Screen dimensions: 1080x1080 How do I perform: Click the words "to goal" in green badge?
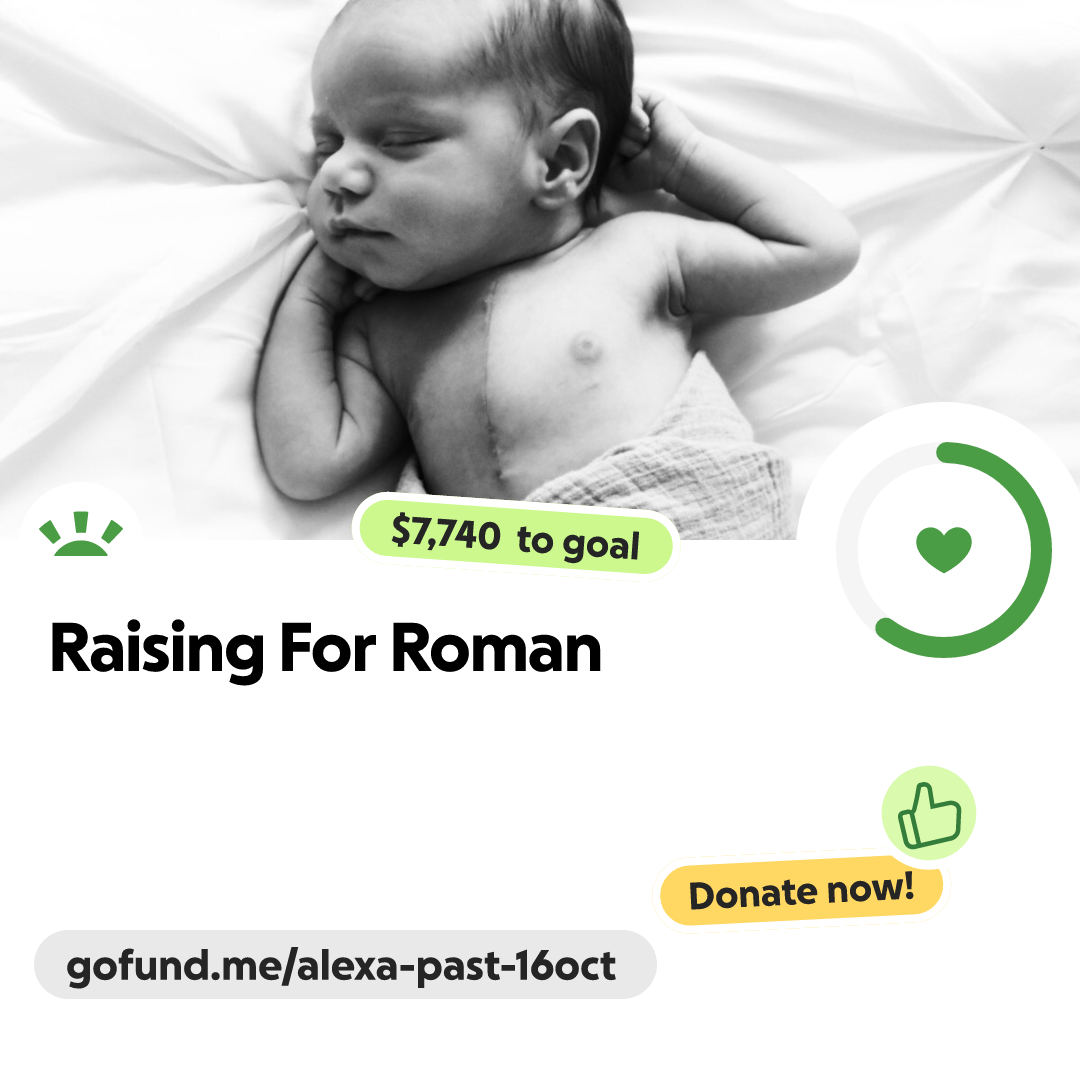[579, 543]
